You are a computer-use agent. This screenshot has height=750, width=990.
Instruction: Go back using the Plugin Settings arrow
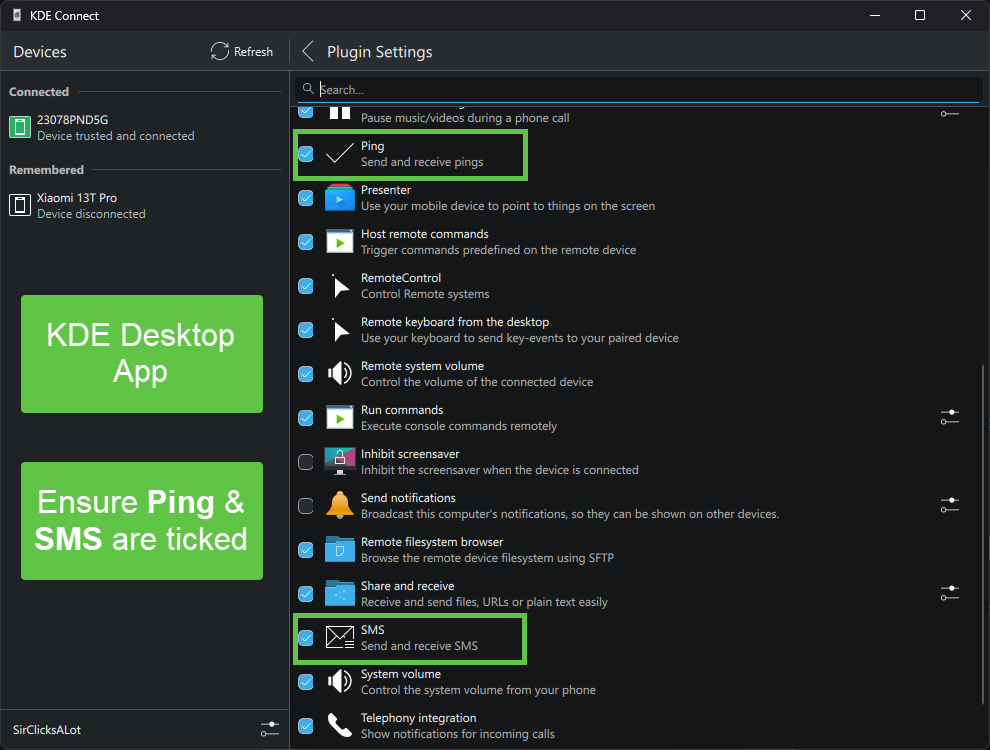point(307,51)
